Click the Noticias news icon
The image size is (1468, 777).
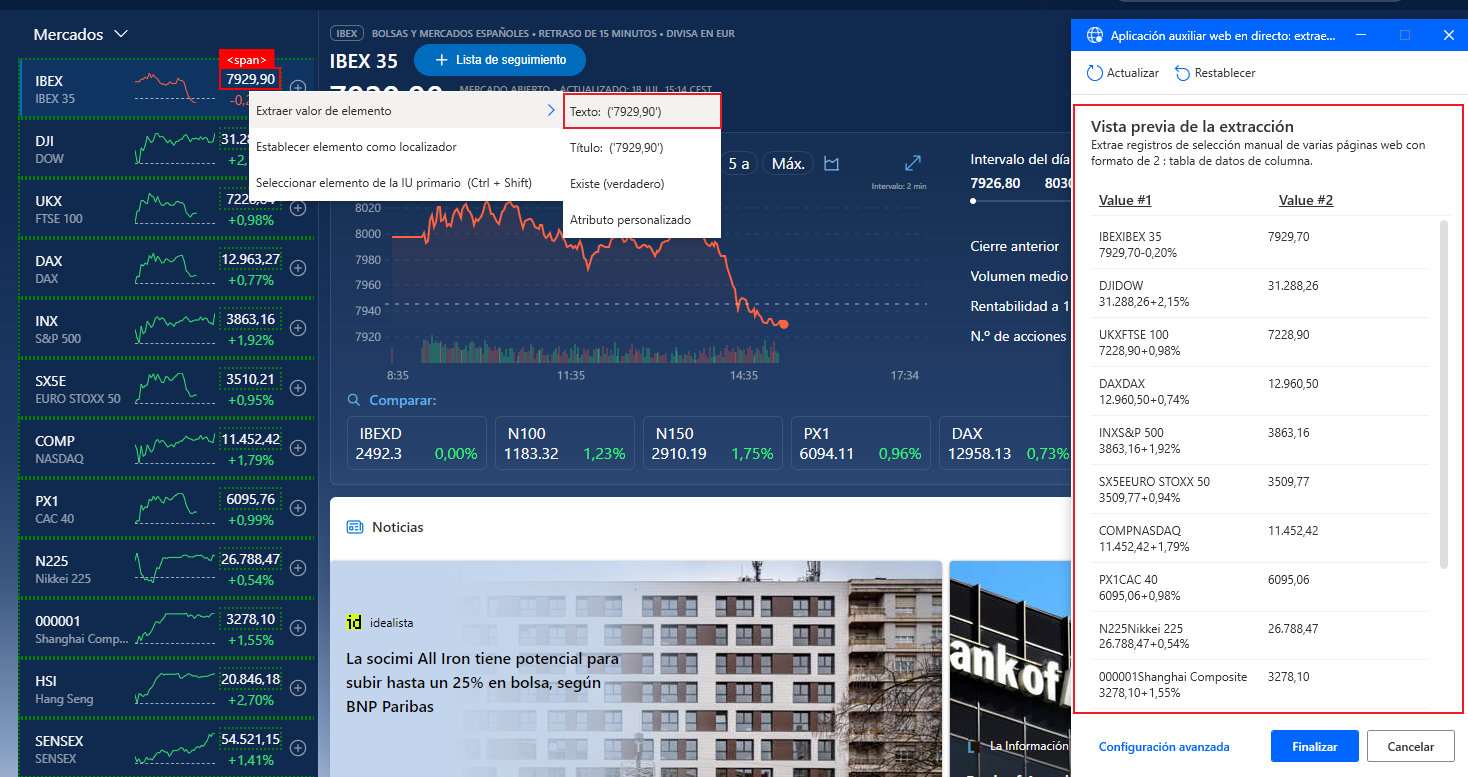354,527
